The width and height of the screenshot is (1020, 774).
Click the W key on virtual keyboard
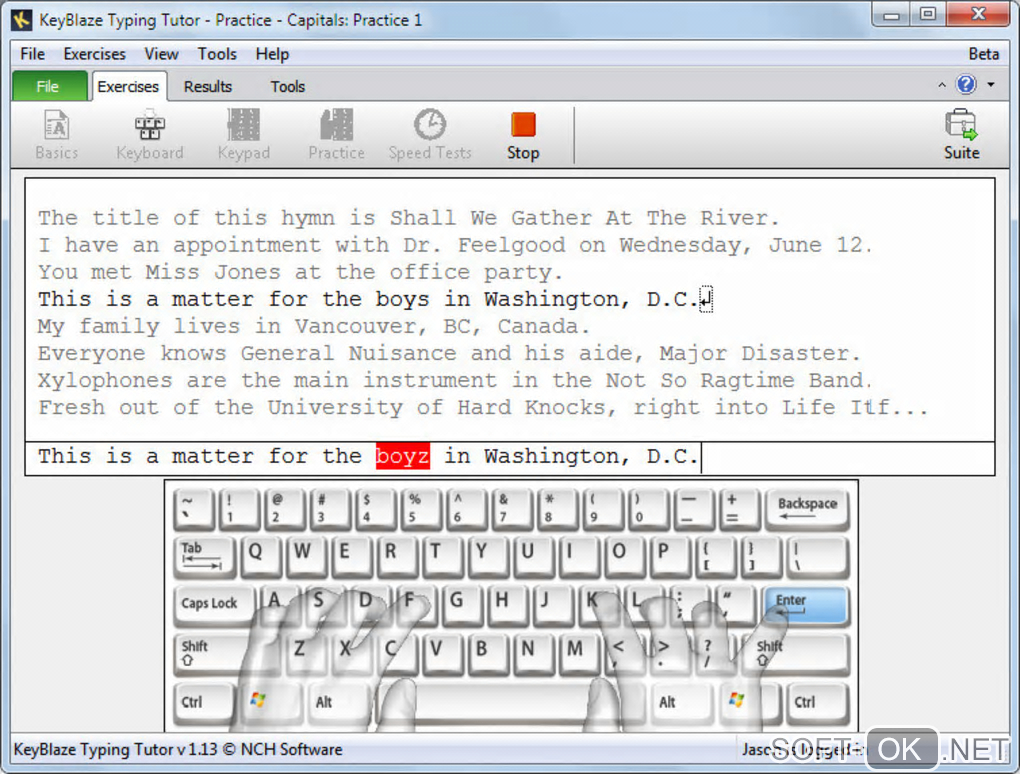click(x=306, y=557)
